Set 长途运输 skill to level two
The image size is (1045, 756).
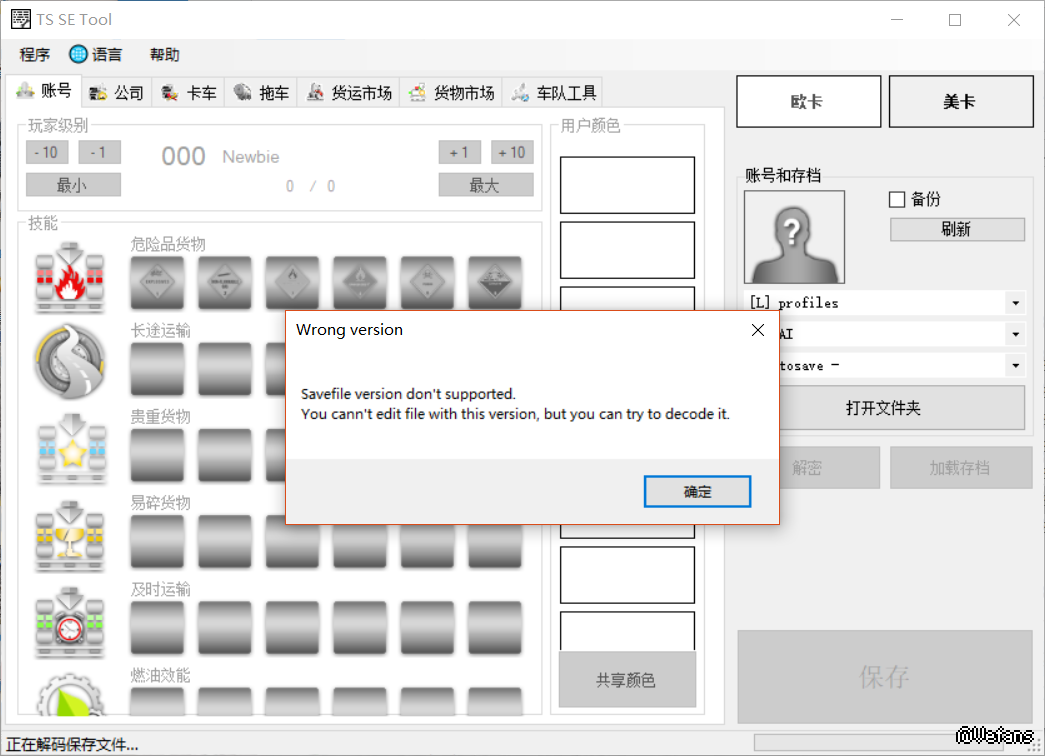pos(225,369)
